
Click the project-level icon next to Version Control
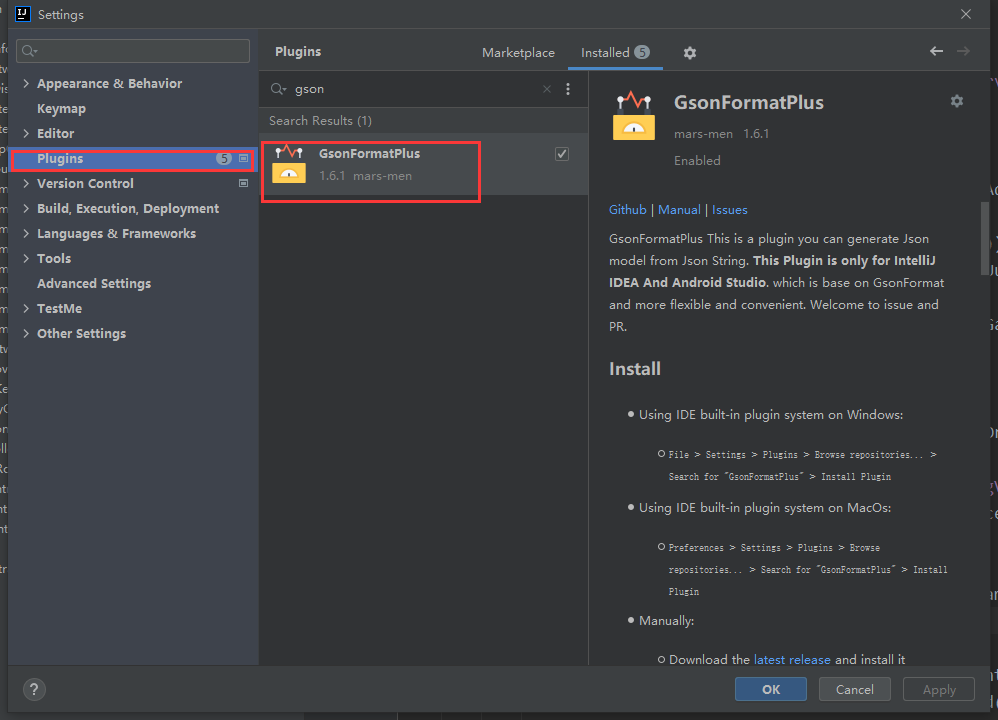(x=243, y=183)
